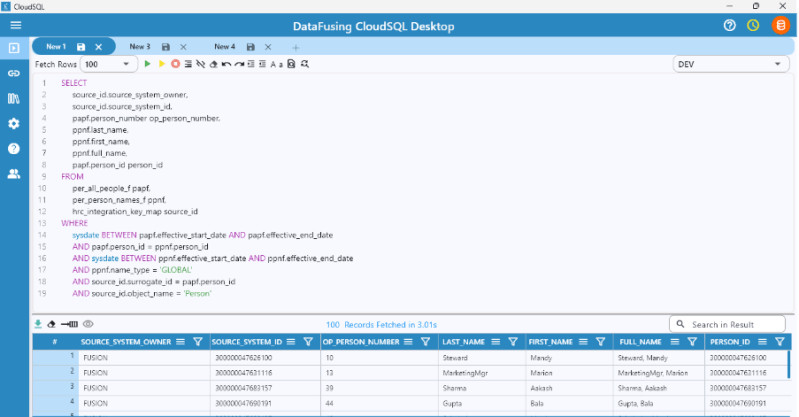
Task: Undo the last edit
Action: click(226, 64)
